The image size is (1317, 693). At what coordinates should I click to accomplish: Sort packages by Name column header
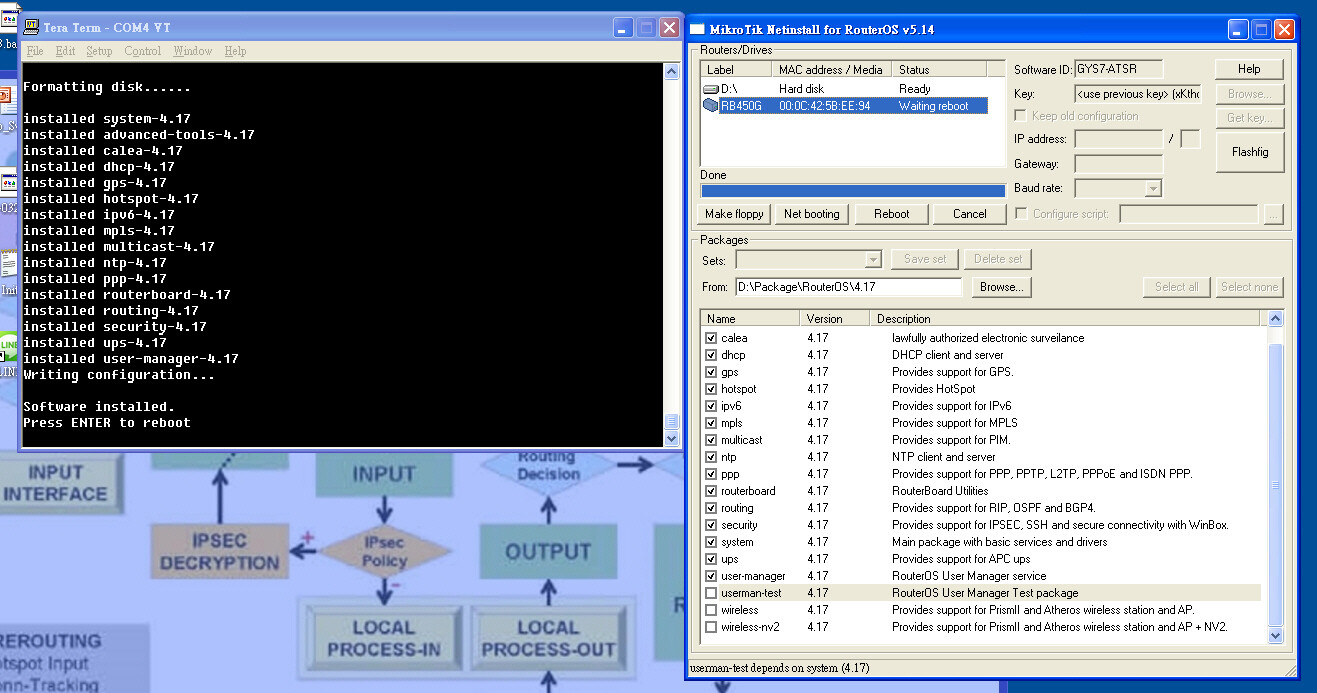[750, 319]
